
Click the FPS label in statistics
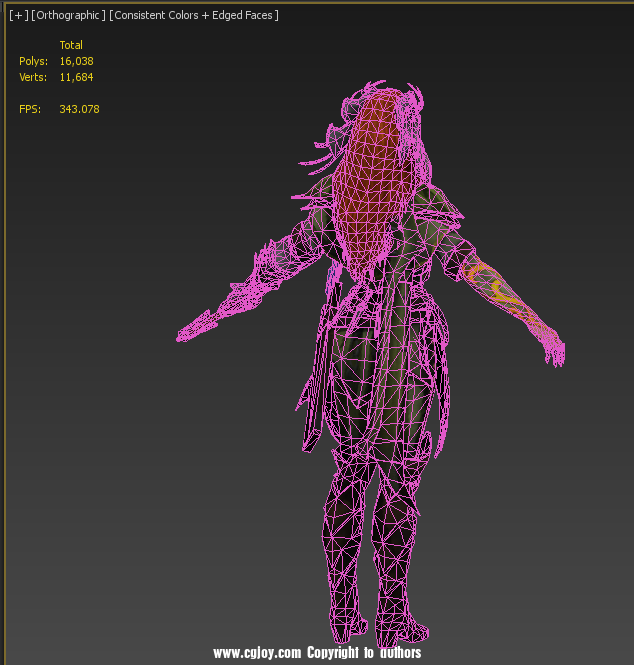click(30, 109)
